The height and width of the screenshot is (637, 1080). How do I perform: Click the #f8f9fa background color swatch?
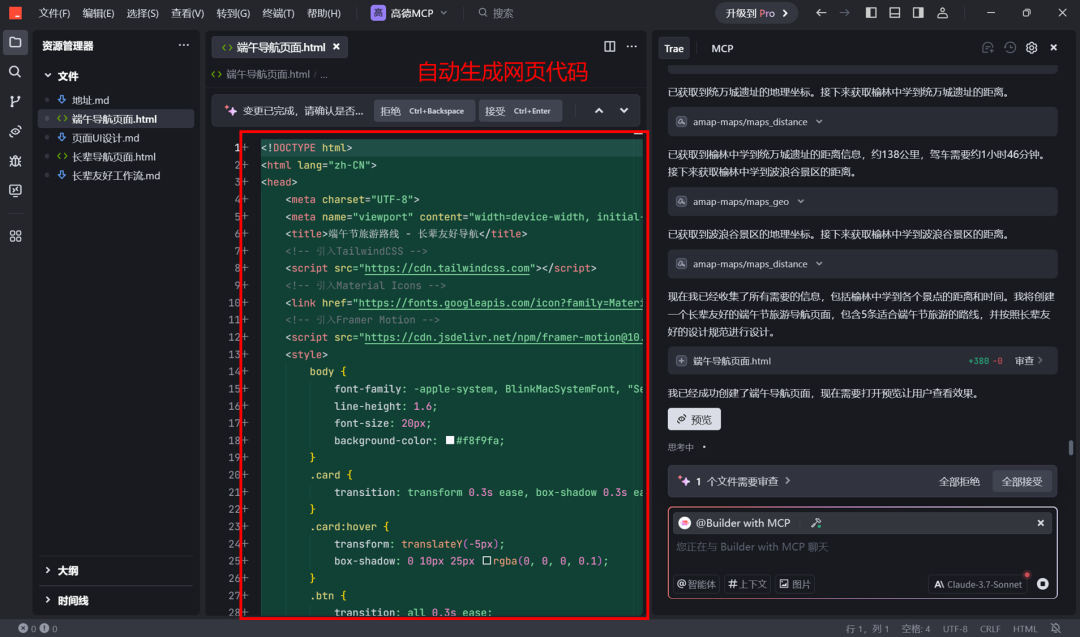tap(450, 440)
